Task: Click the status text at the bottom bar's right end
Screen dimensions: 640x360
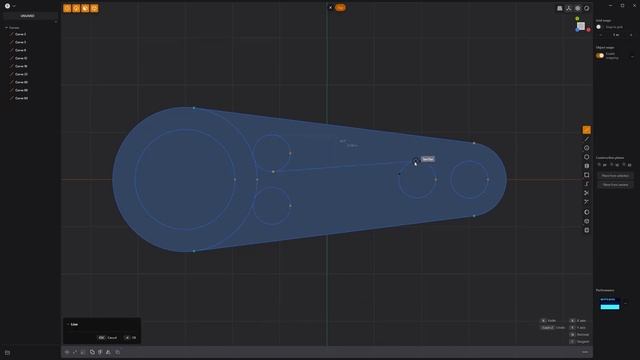Action: pos(585,352)
